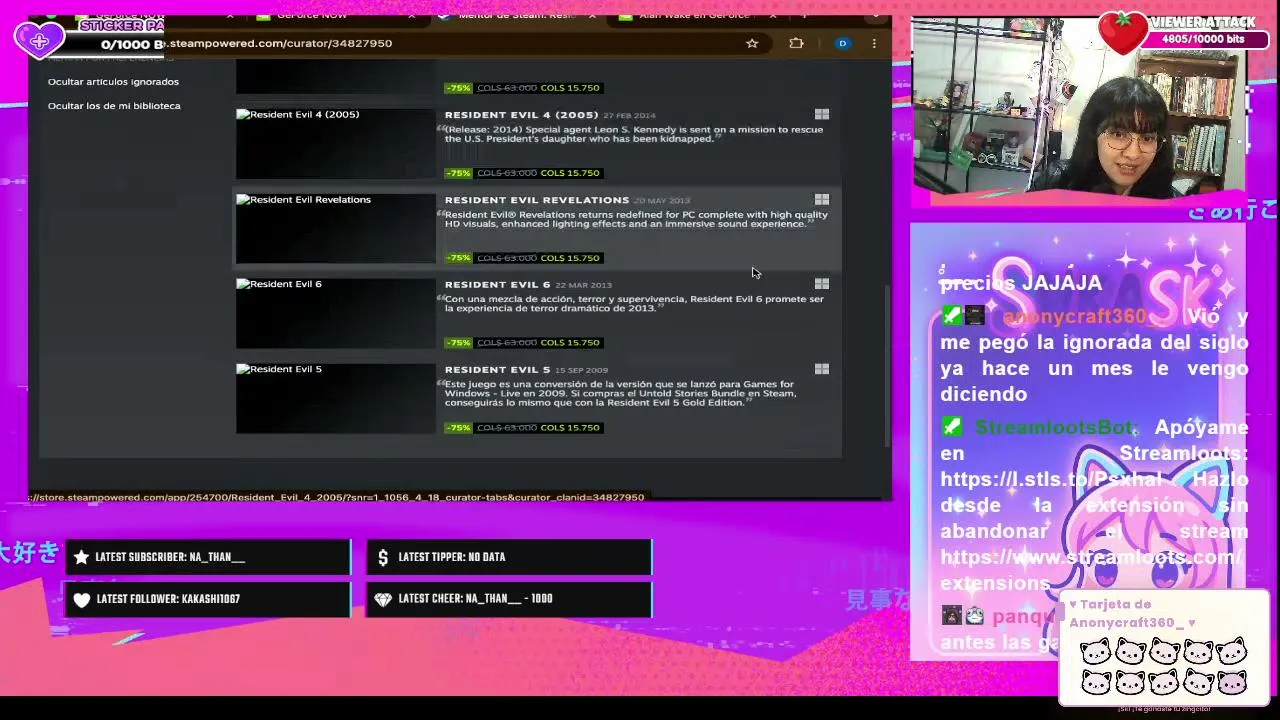Viewport: 1280px width, 720px height.
Task: Open RESIDENT EVIL 5 title link
Action: point(497,370)
